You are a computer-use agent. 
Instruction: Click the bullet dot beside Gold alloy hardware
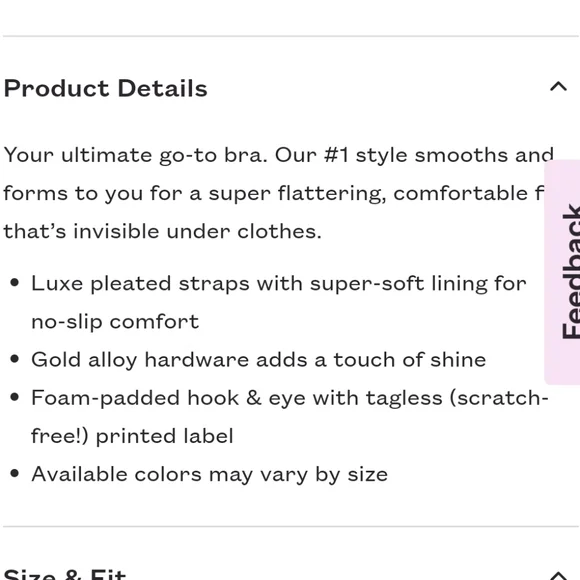[14, 359]
